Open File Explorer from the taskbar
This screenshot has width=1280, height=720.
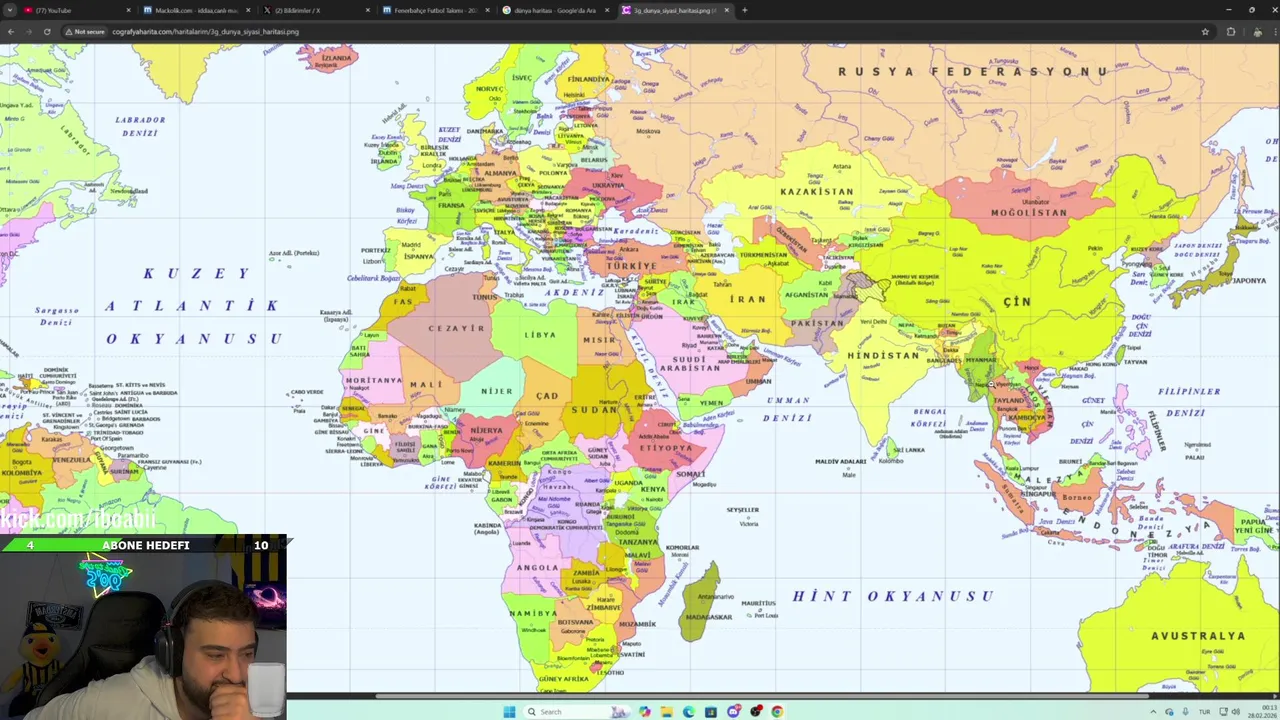coord(667,712)
